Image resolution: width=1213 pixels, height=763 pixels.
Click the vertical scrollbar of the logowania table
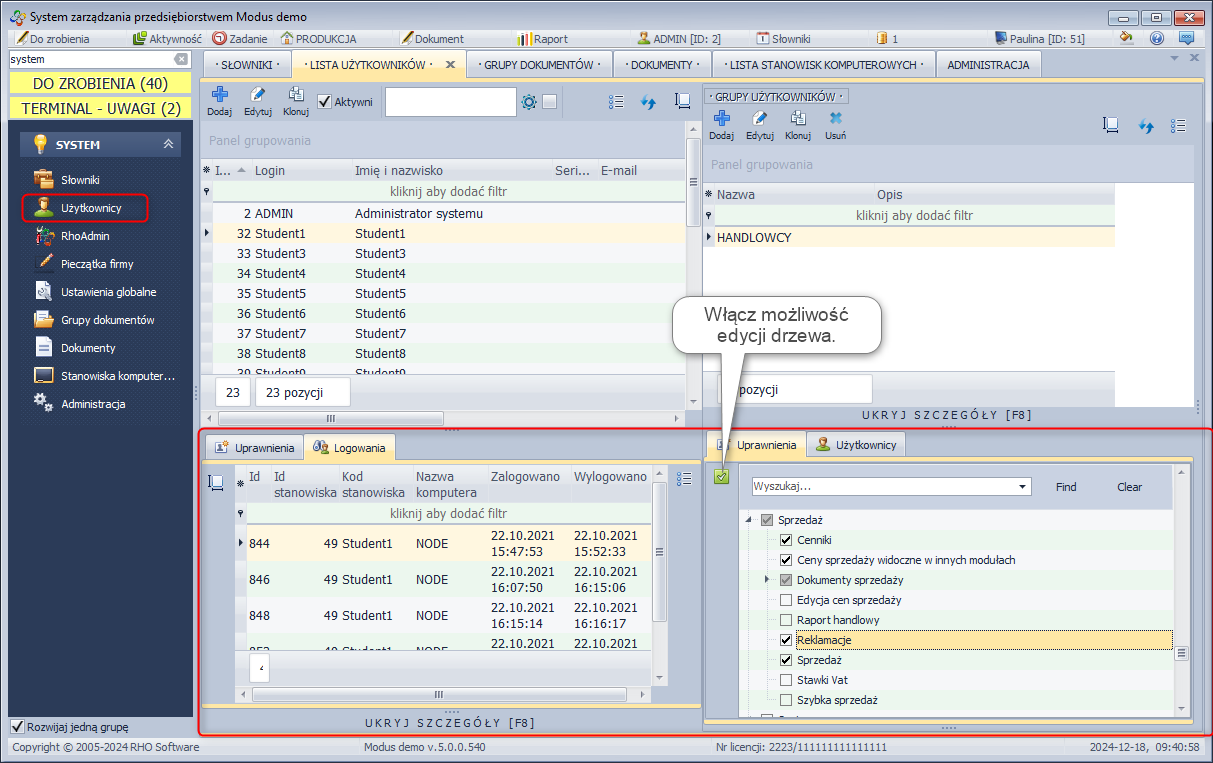(659, 550)
